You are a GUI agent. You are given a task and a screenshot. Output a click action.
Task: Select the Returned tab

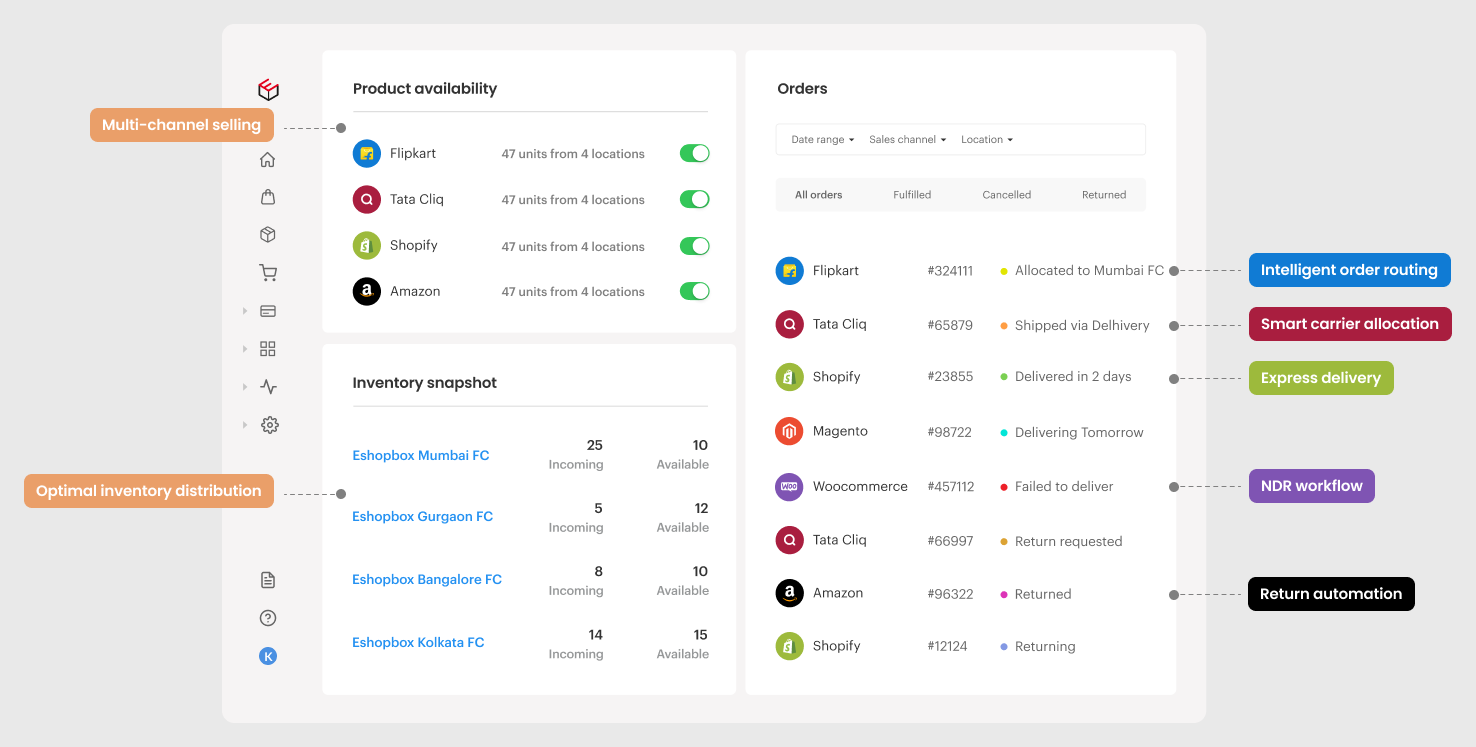click(x=1104, y=195)
